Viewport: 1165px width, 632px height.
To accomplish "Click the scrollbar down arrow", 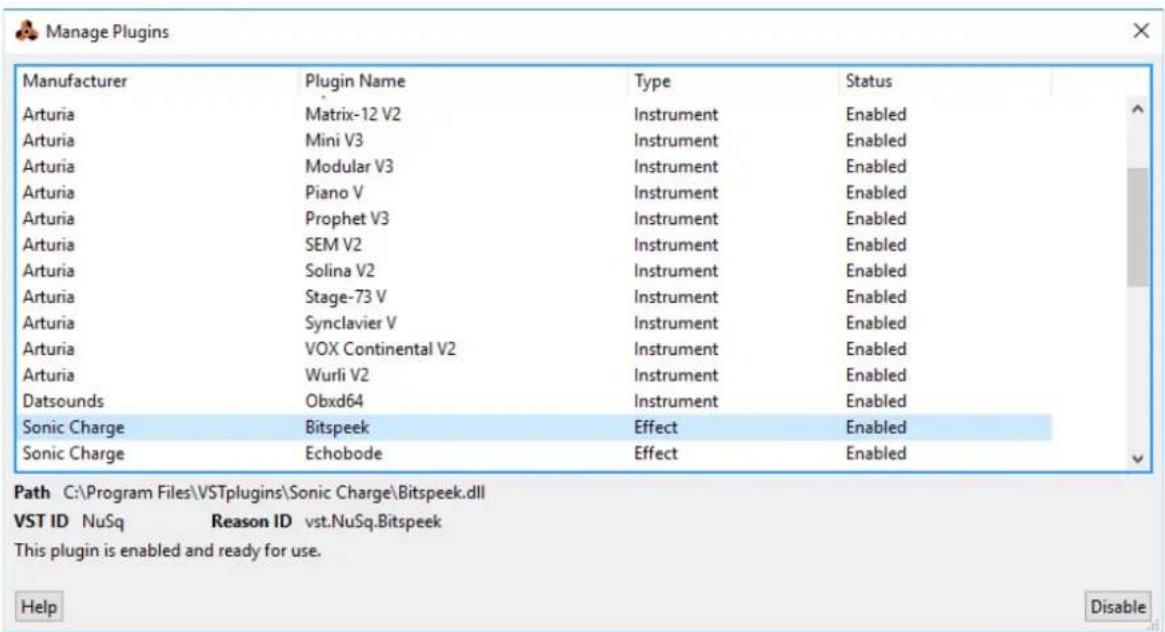I will tap(1138, 459).
